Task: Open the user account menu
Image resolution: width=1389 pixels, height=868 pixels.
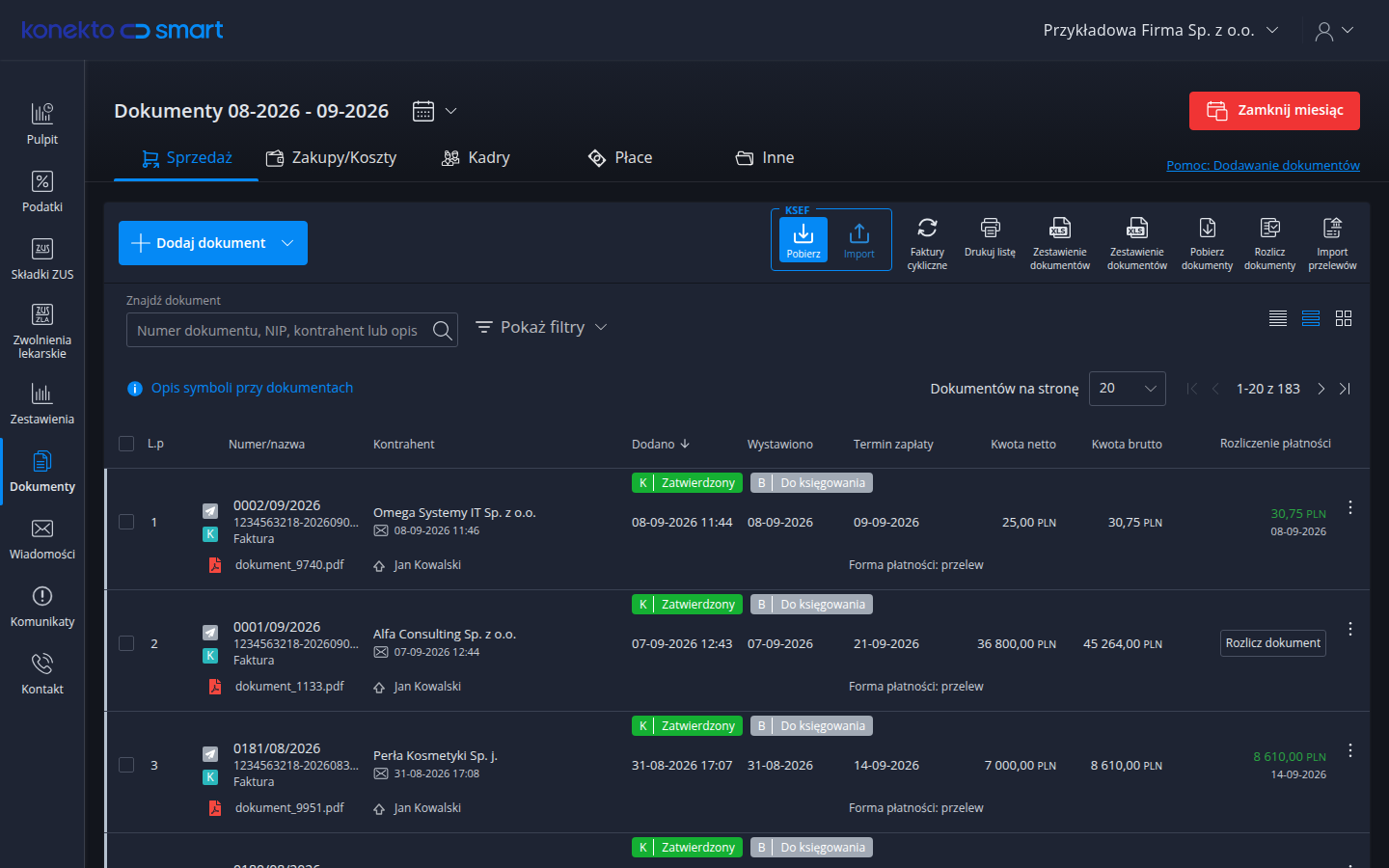Action: pyautogui.click(x=1334, y=31)
